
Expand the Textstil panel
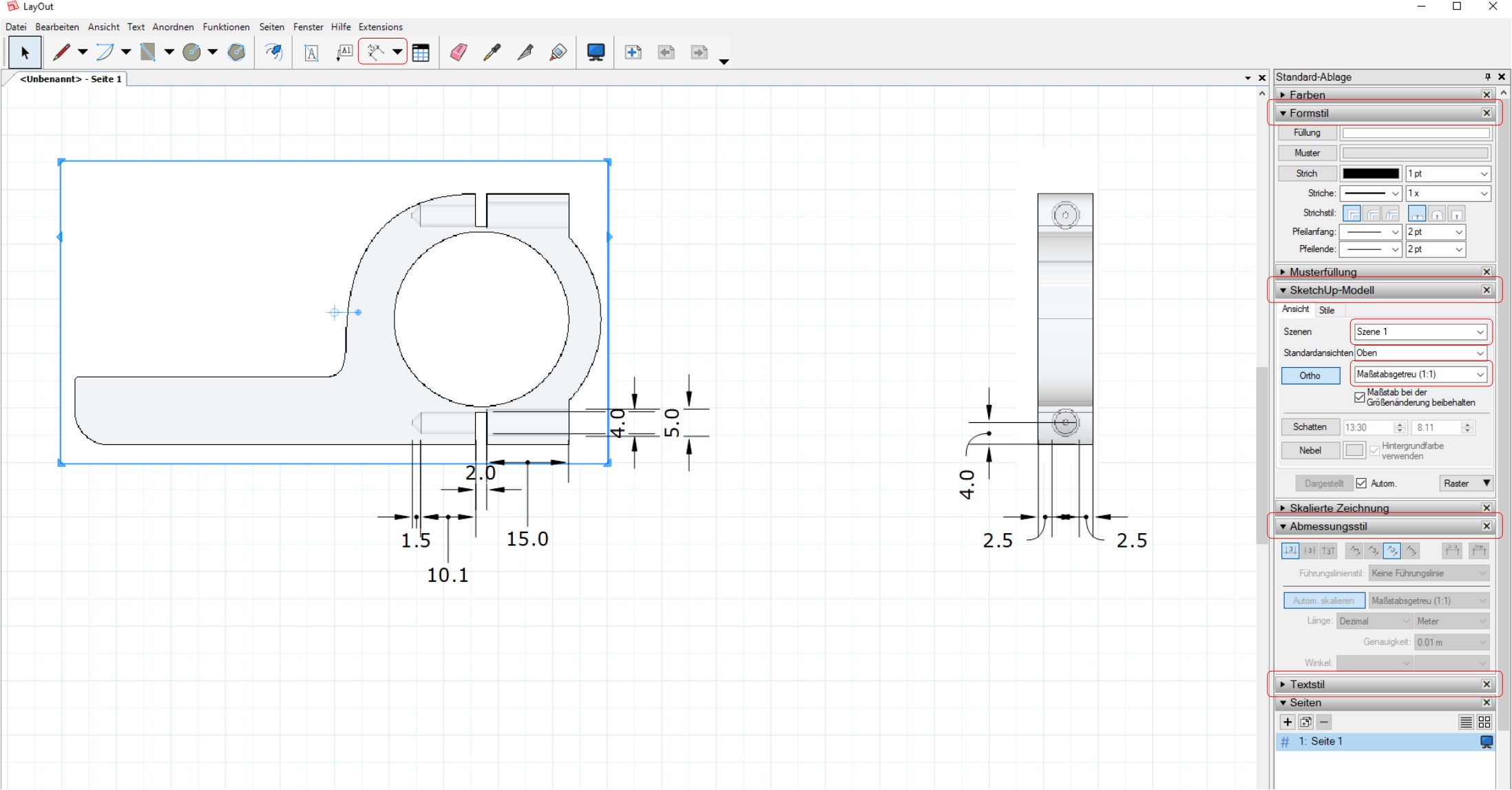click(x=1307, y=685)
